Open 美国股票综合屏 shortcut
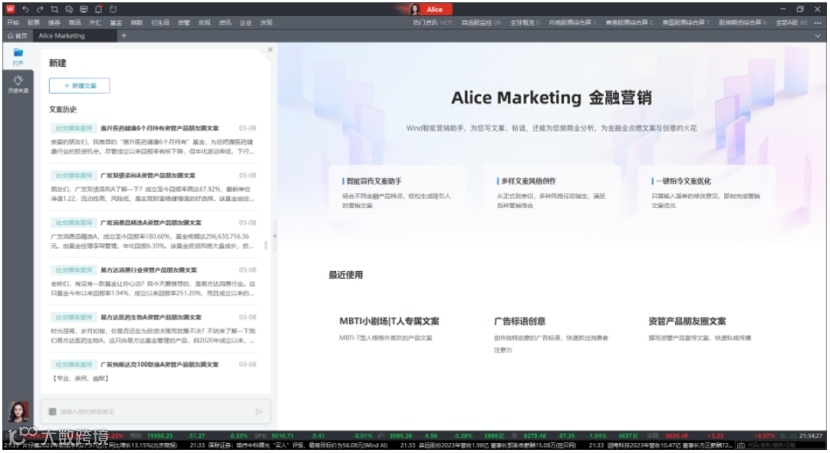This screenshot has width=830, height=453. 685,23
